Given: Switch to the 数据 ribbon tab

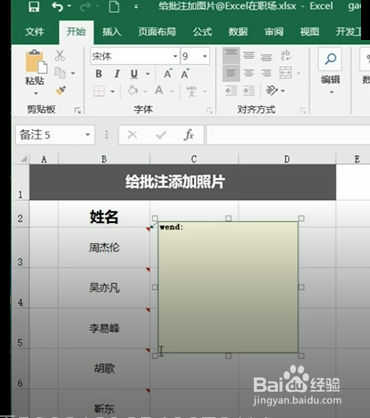Looking at the screenshot, I should click(238, 32).
